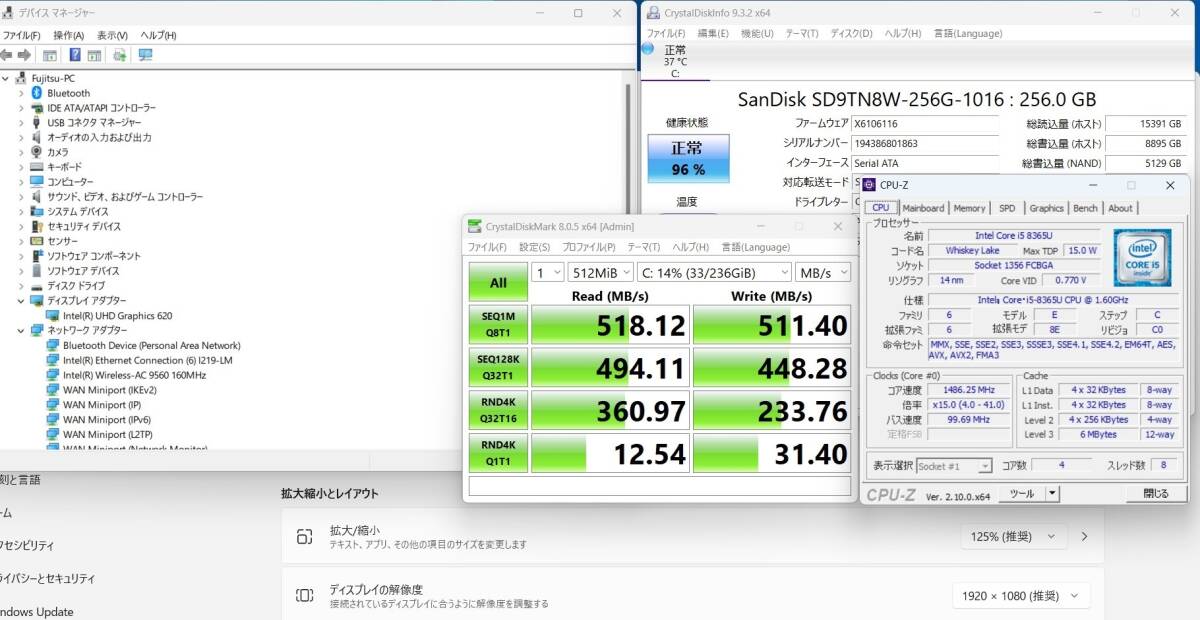Switch to the Bench tab in CPU-Z
The height and width of the screenshot is (620, 1200).
tap(1084, 208)
